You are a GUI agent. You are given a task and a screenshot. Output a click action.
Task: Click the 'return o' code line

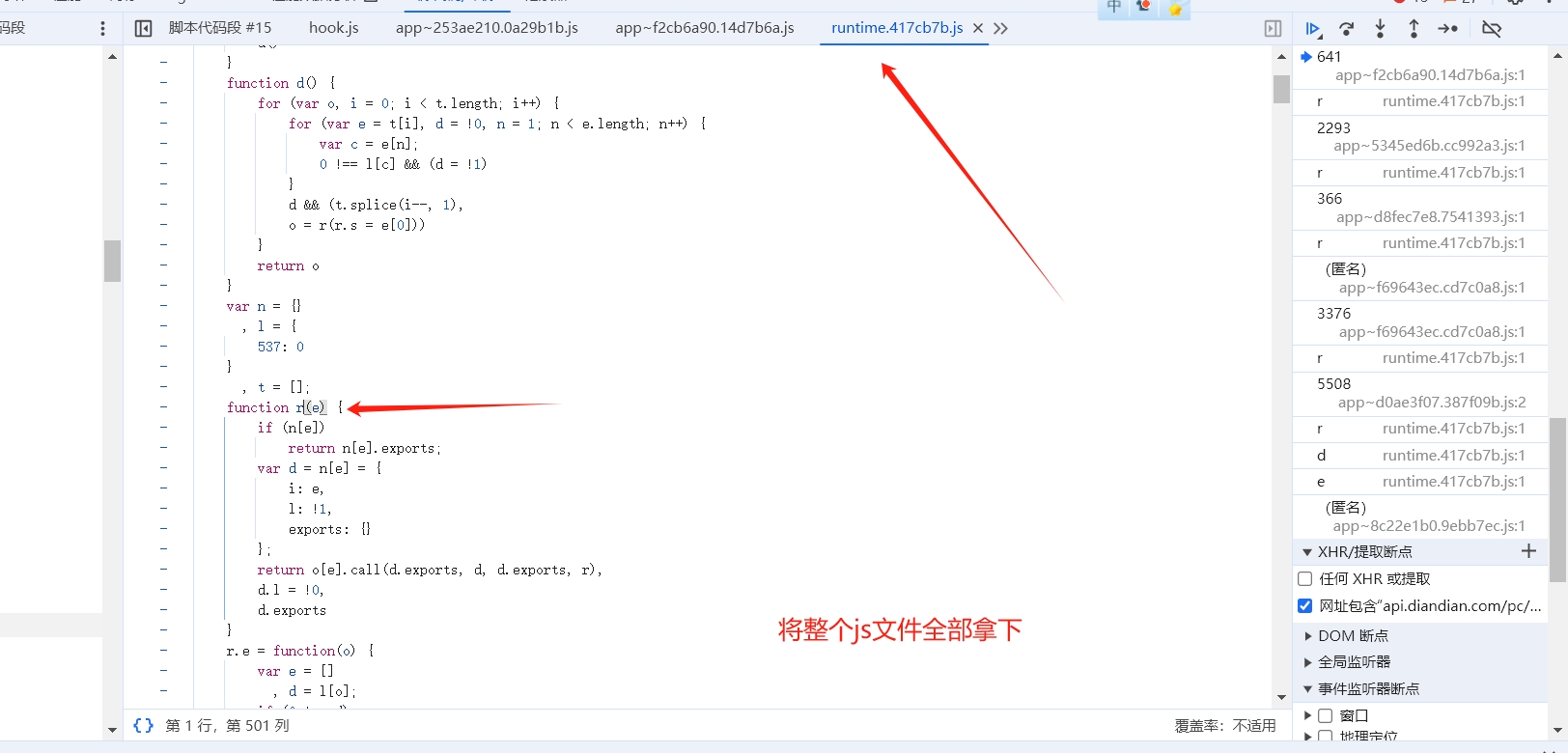coord(288,265)
